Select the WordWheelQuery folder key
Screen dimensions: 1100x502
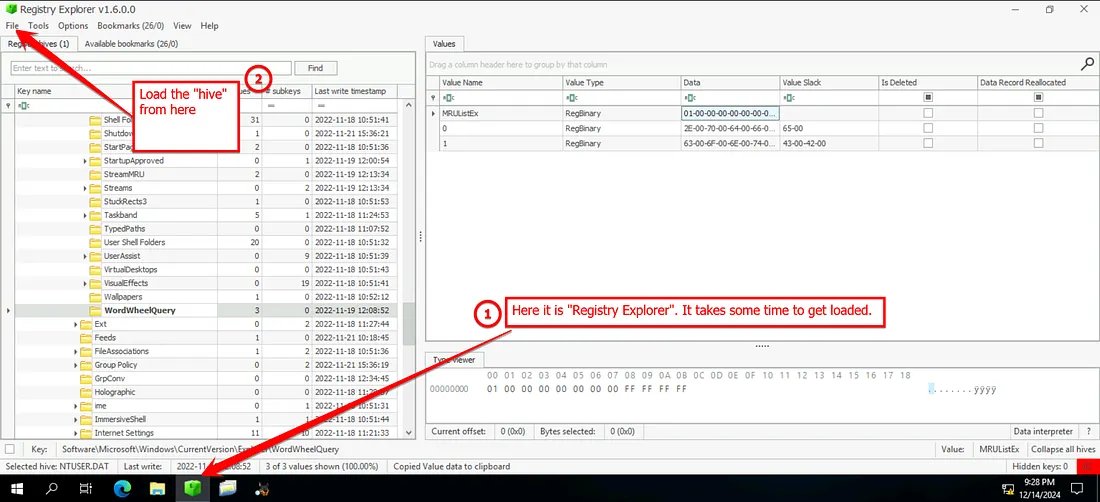139,310
